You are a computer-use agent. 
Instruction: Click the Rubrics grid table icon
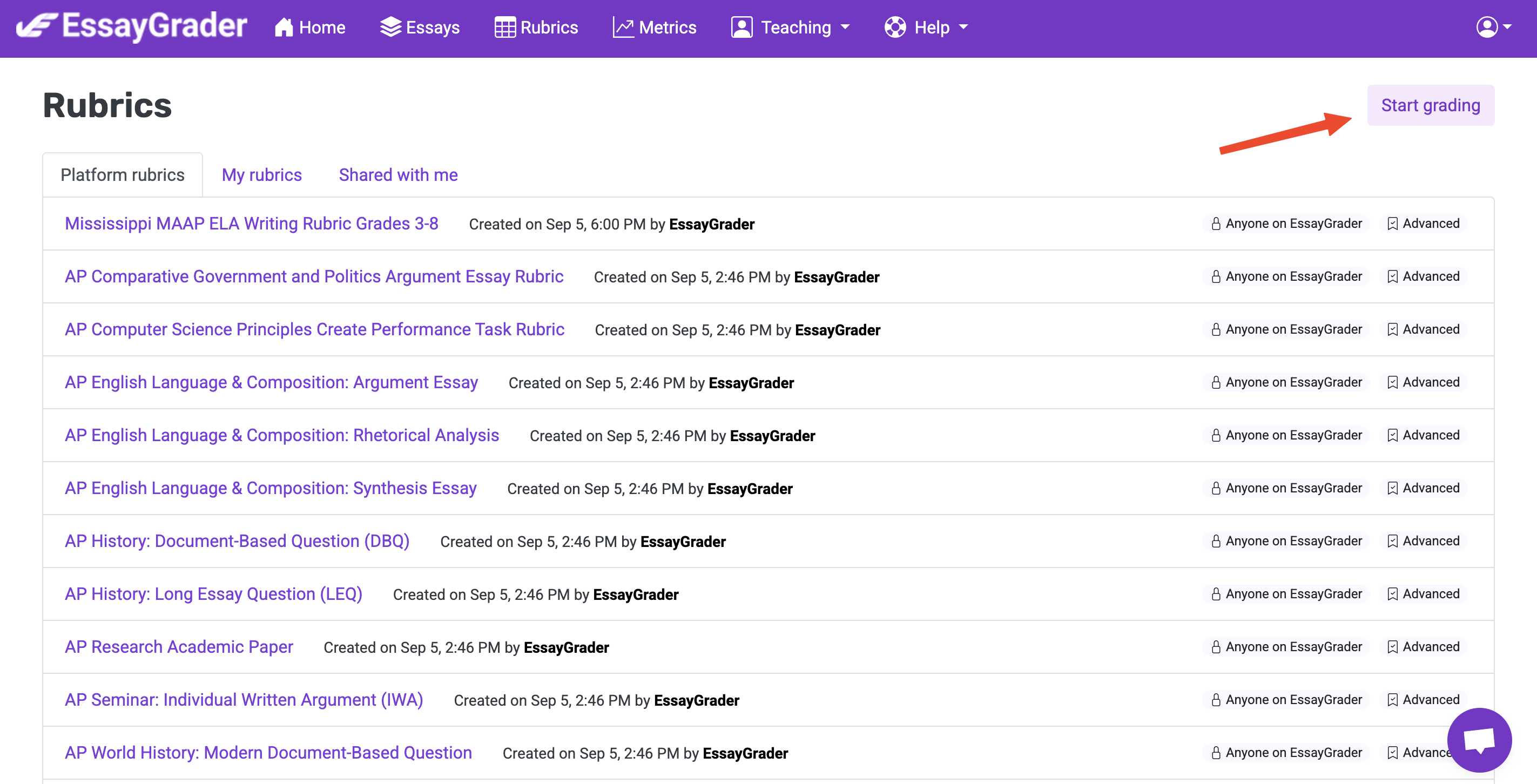505,28
